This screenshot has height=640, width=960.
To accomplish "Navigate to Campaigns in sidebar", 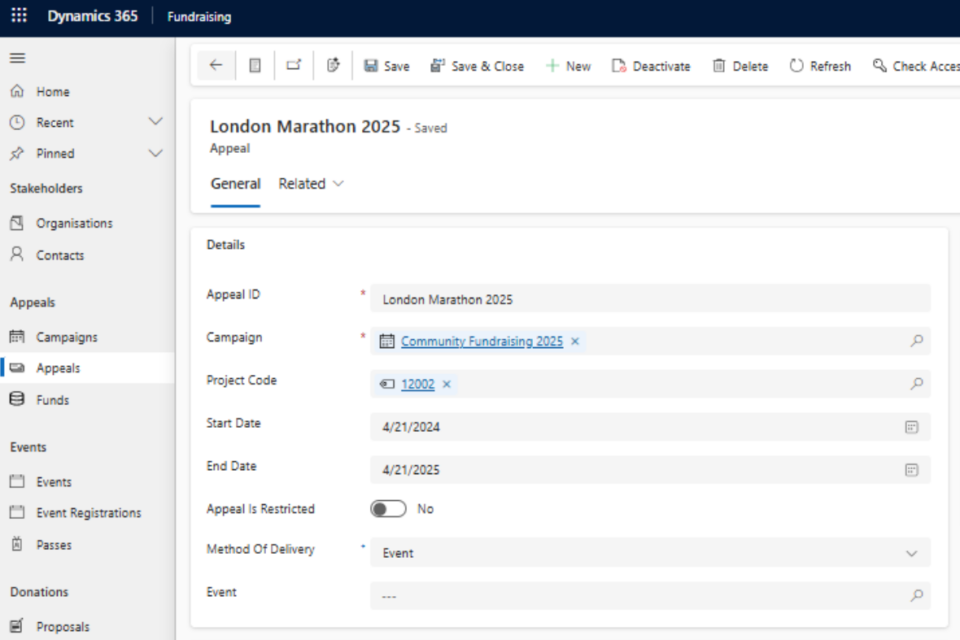I will [66, 337].
